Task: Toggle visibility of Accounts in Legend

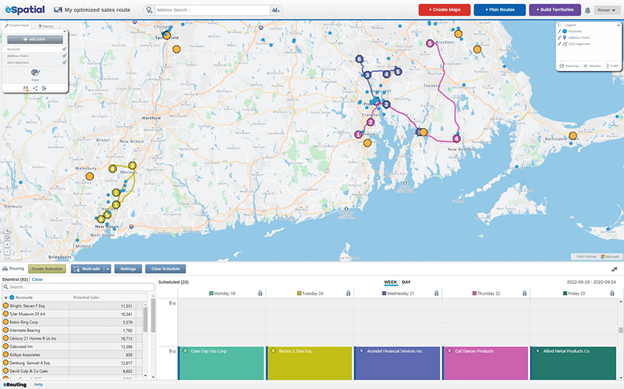Action: [564, 31]
